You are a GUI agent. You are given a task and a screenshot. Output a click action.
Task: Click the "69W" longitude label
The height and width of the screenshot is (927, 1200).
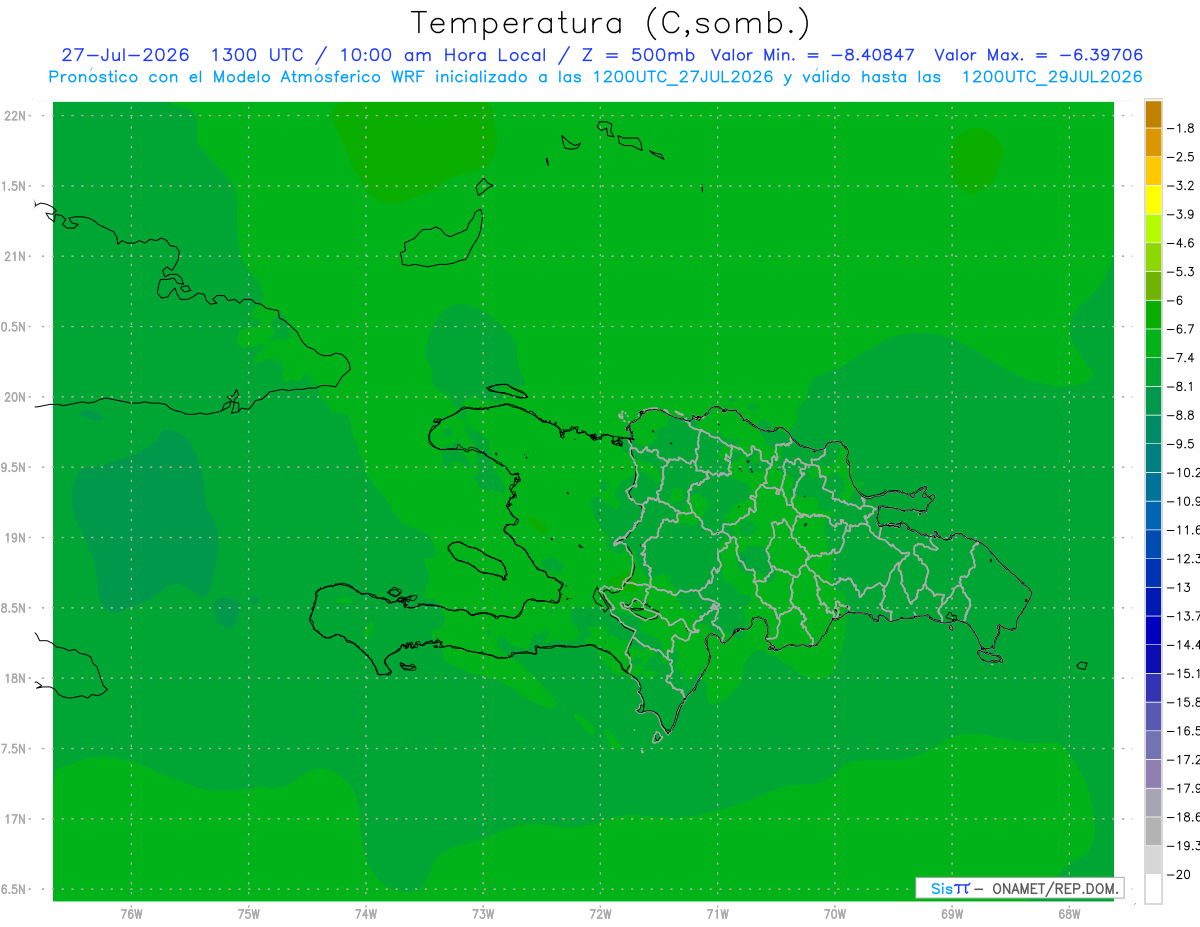click(x=952, y=914)
